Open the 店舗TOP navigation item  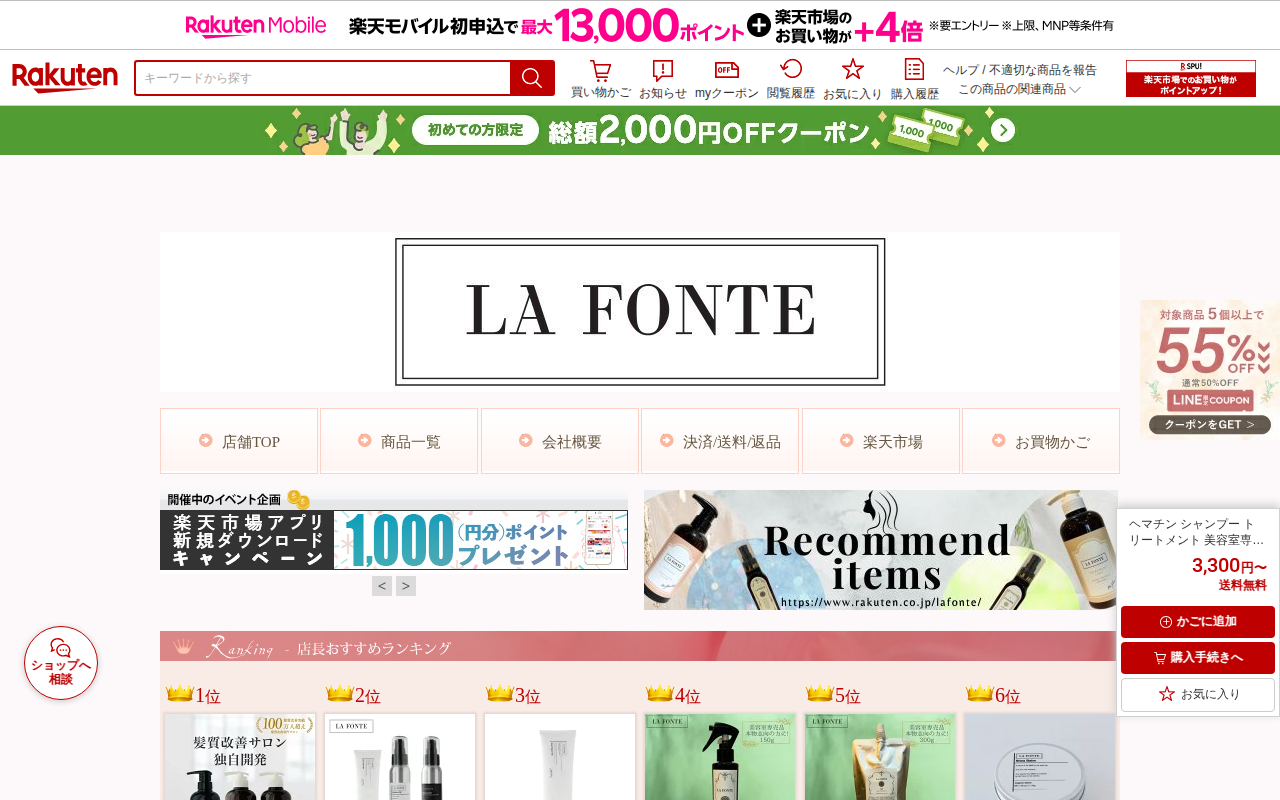coord(239,441)
